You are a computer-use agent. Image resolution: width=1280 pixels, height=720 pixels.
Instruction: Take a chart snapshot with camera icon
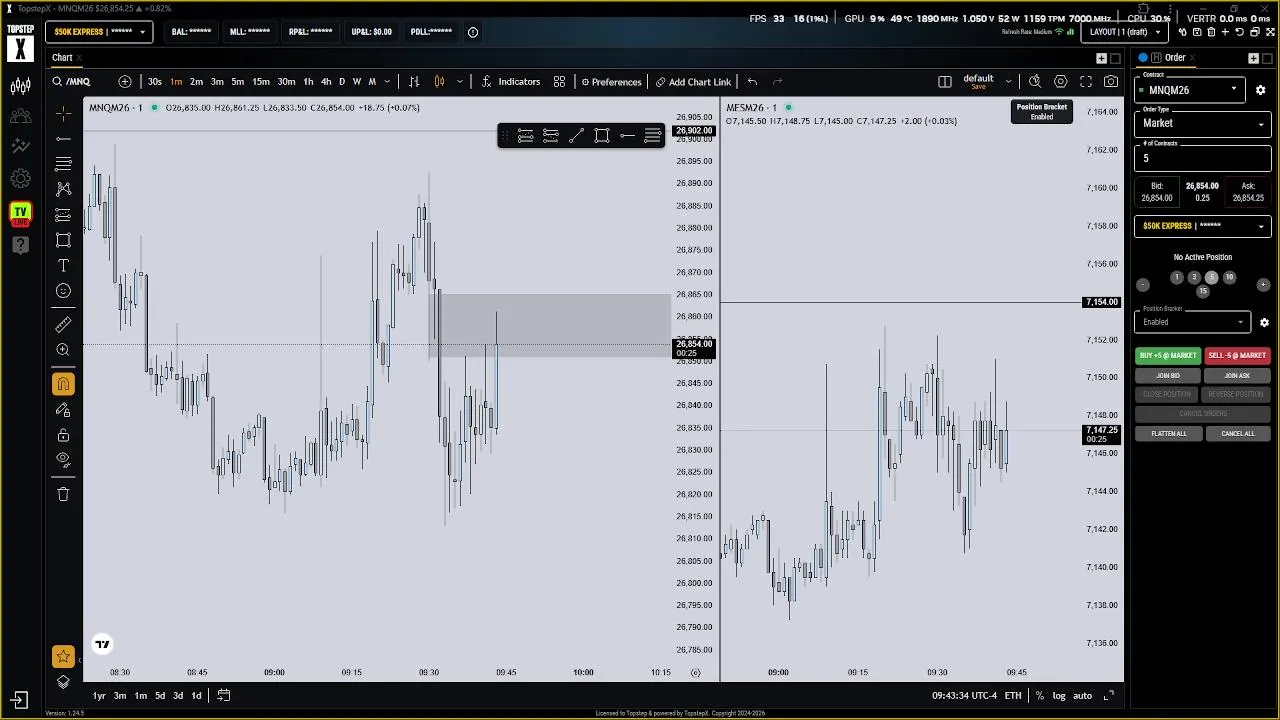click(1111, 82)
